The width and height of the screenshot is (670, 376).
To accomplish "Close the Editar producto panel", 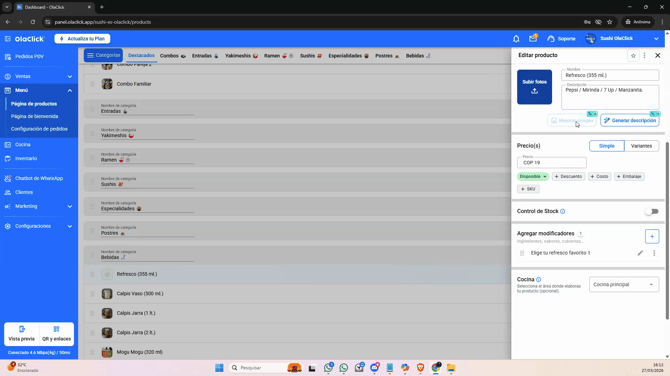I will tap(658, 56).
